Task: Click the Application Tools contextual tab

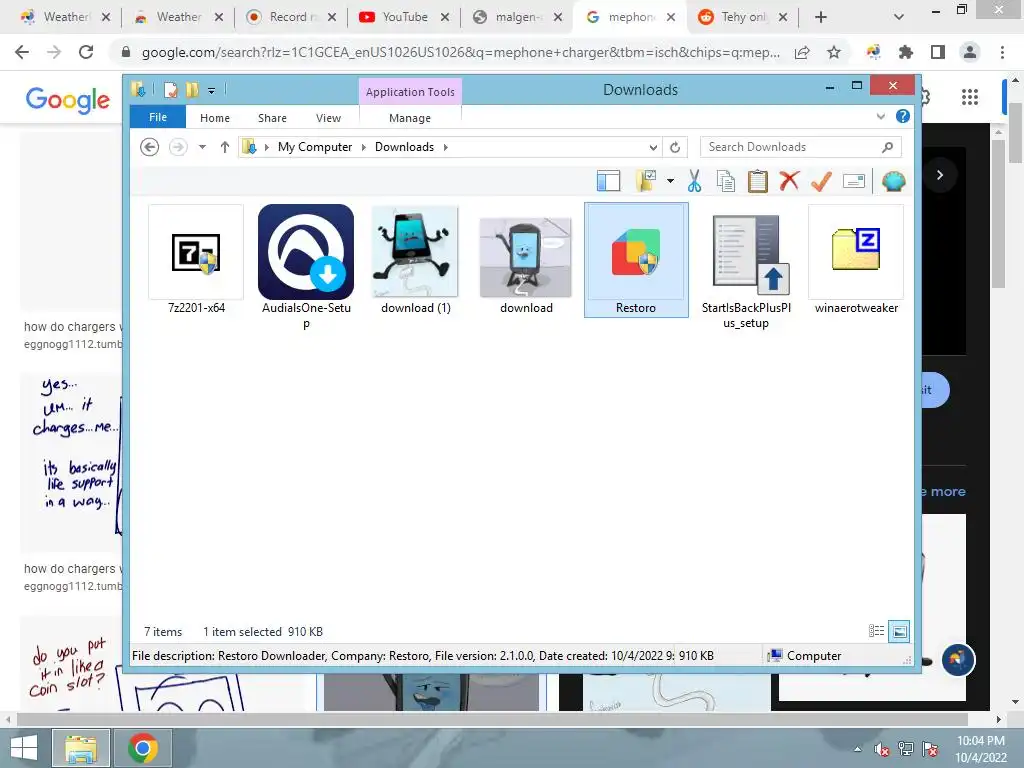Action: click(x=410, y=92)
